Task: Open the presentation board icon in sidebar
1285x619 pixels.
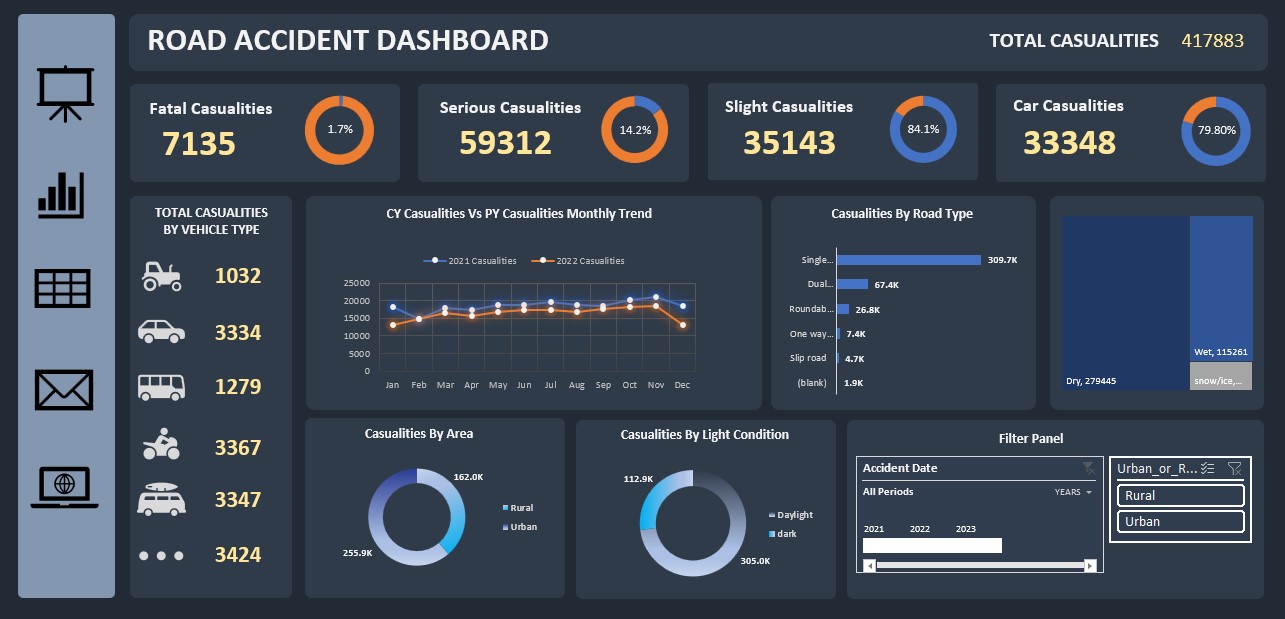Action: pyautogui.click(x=66, y=93)
